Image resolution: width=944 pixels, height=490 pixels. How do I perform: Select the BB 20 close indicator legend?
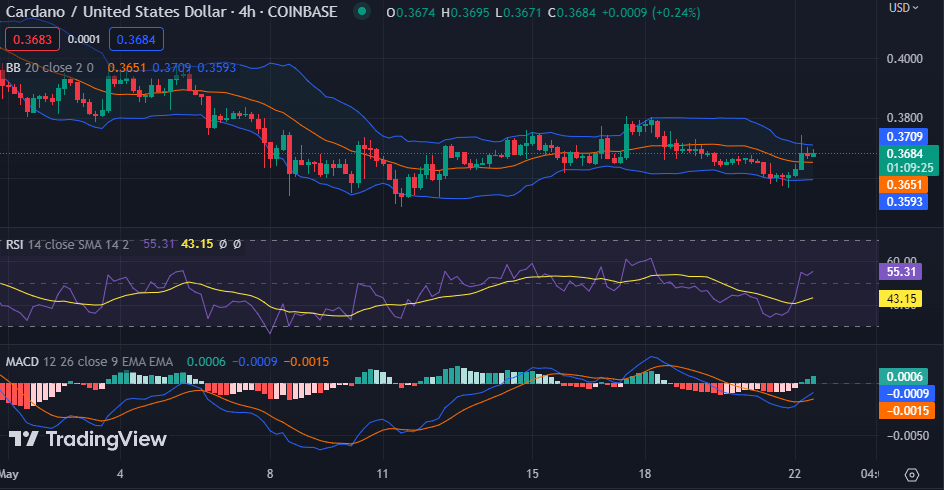50,68
